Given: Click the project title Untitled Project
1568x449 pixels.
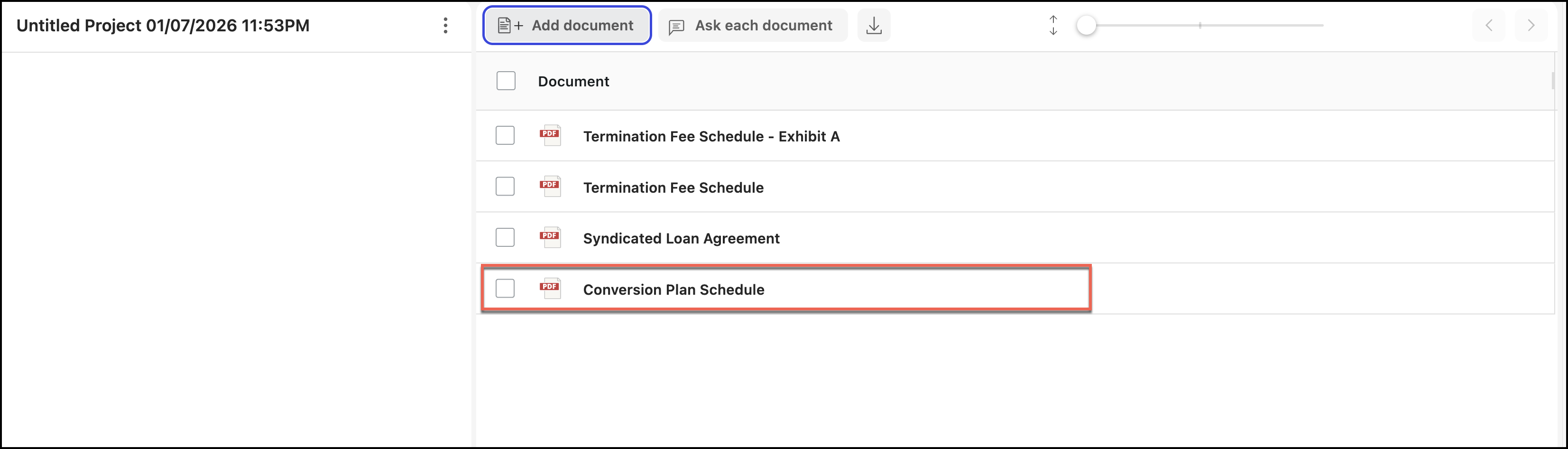Looking at the screenshot, I should coord(163,26).
